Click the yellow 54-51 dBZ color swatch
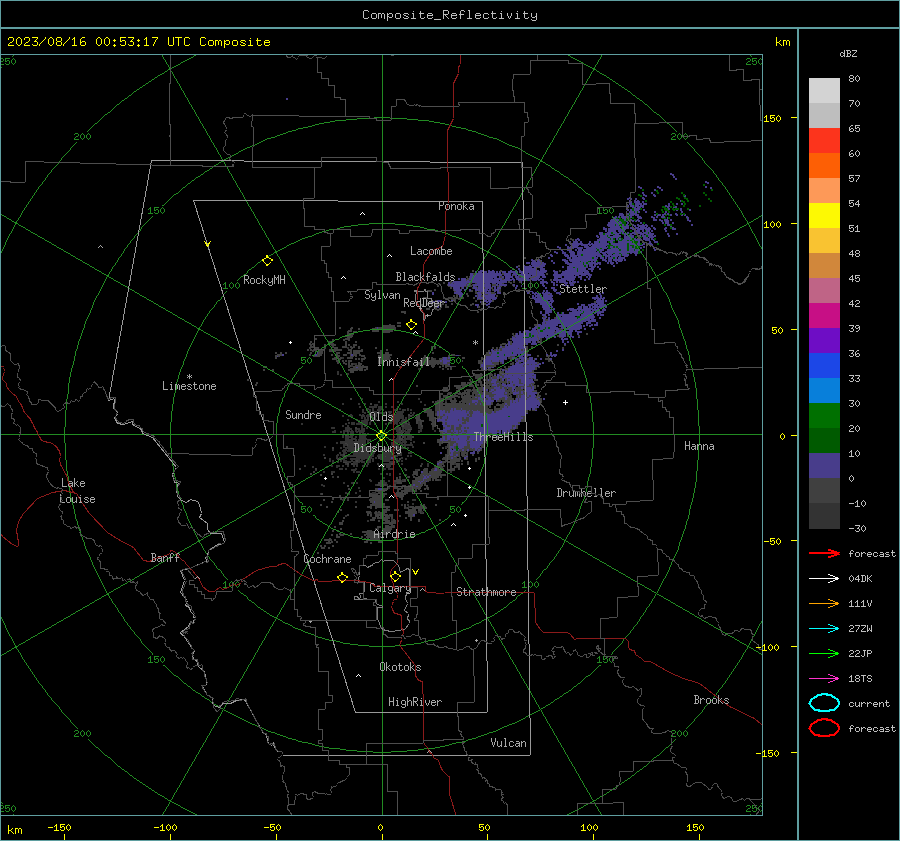This screenshot has height=841, width=900. (824, 216)
